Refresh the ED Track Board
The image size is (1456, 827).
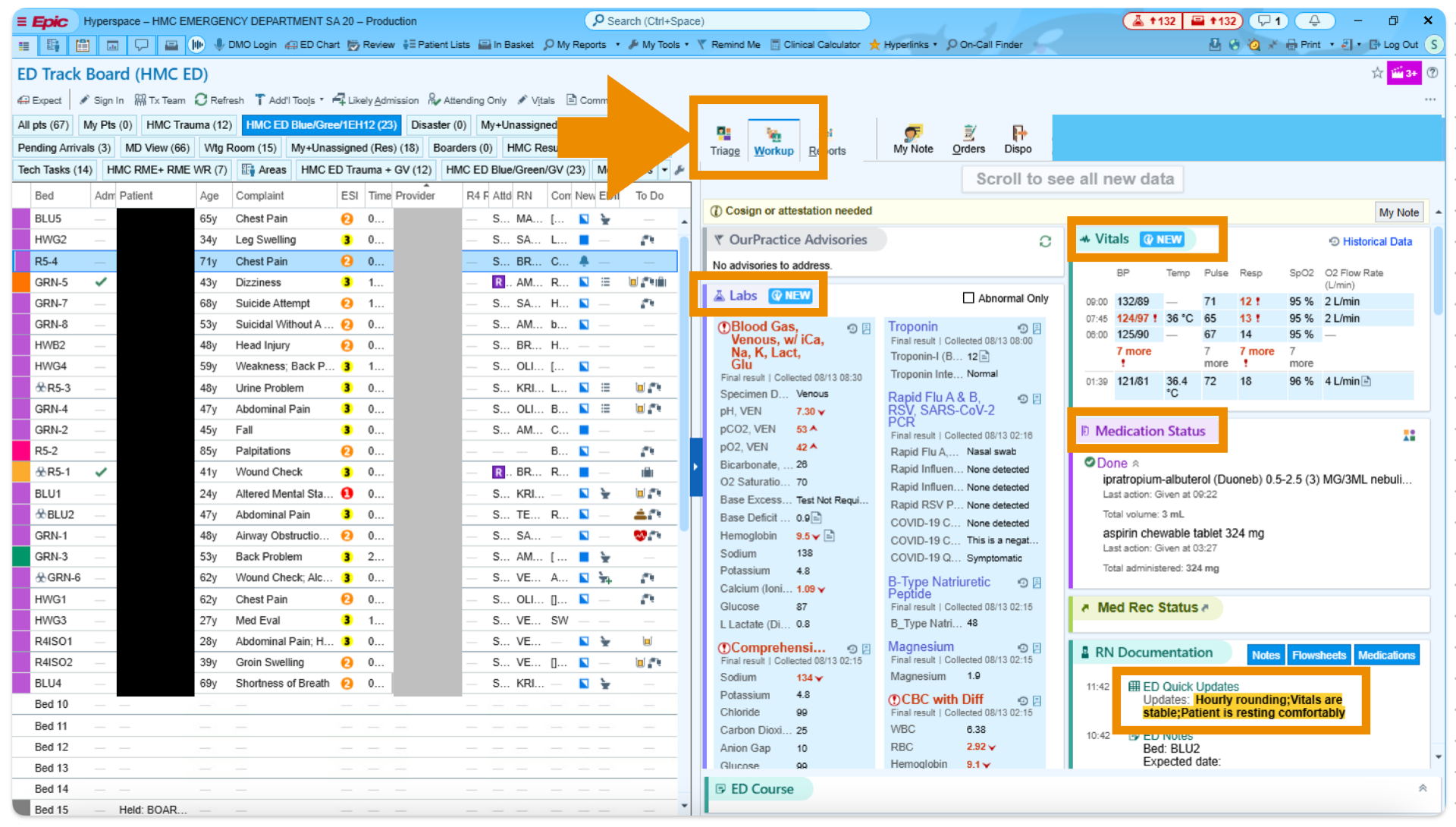coord(219,100)
